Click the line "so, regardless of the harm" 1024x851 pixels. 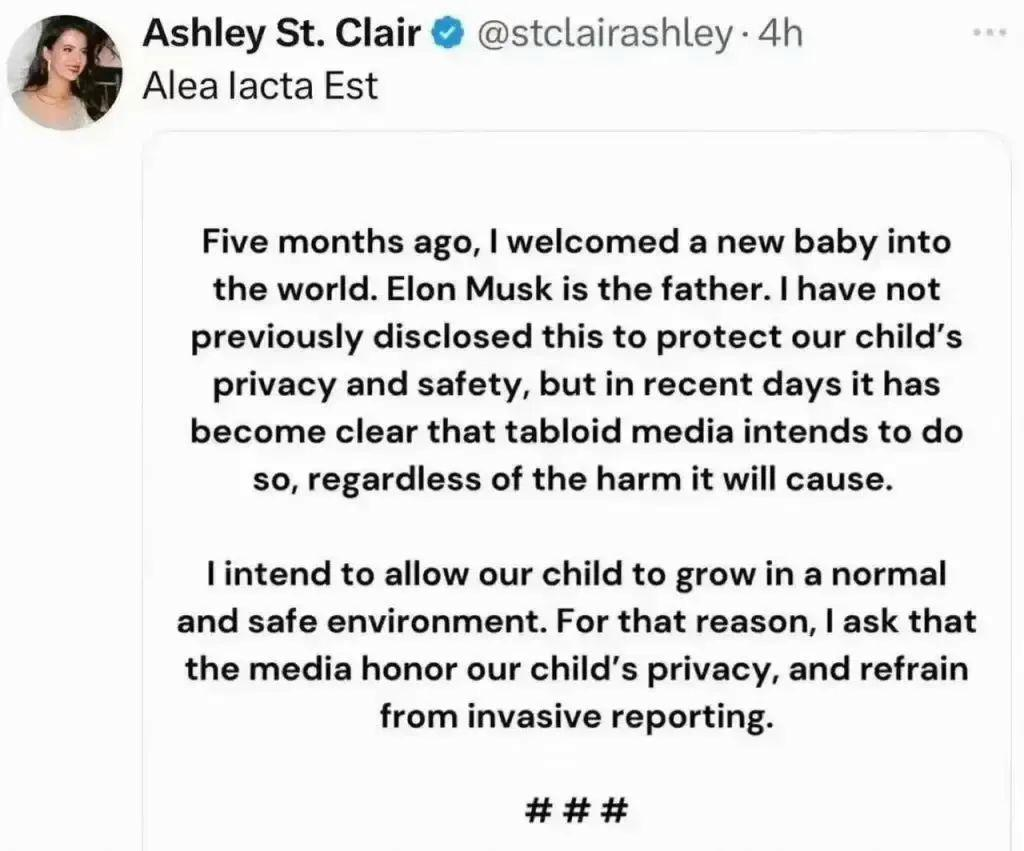point(575,481)
